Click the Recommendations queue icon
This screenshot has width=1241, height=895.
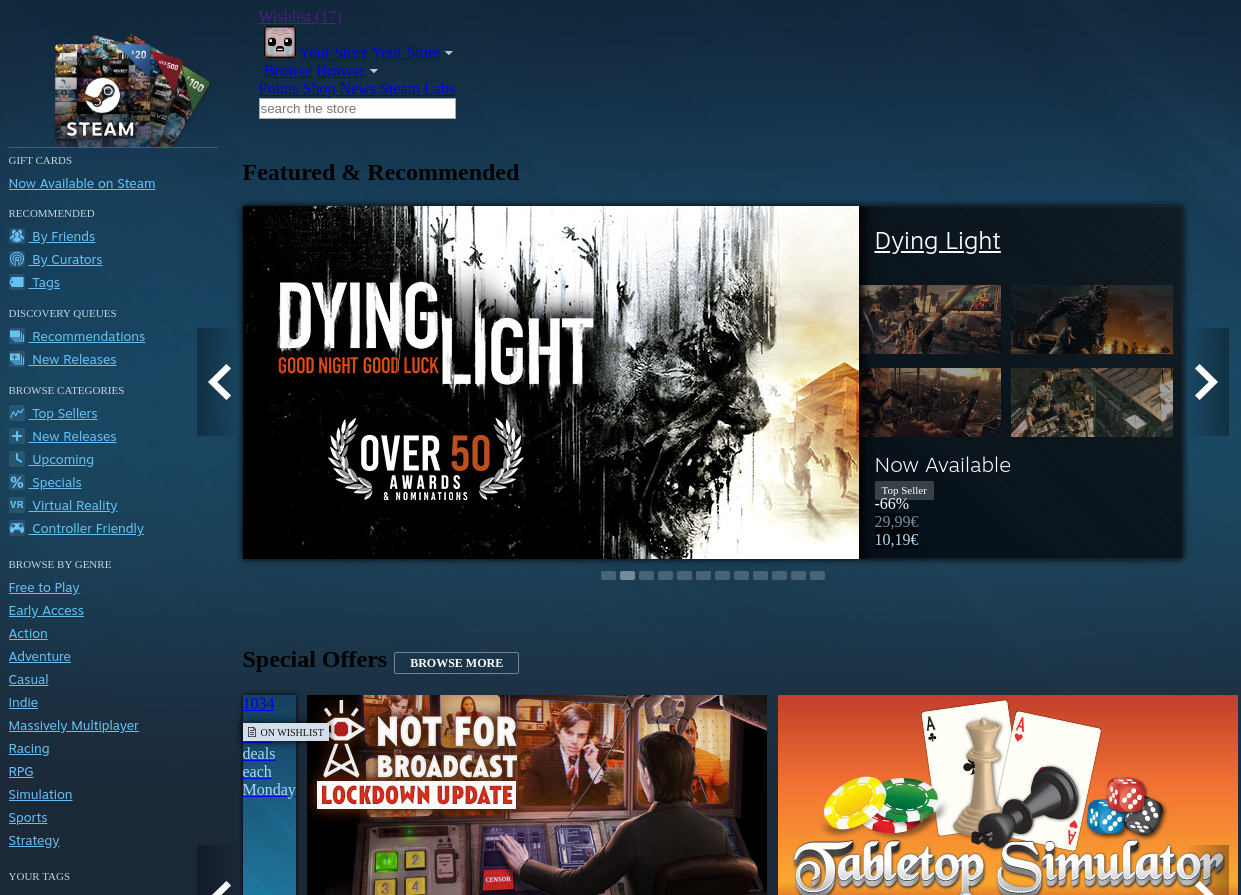(17, 336)
